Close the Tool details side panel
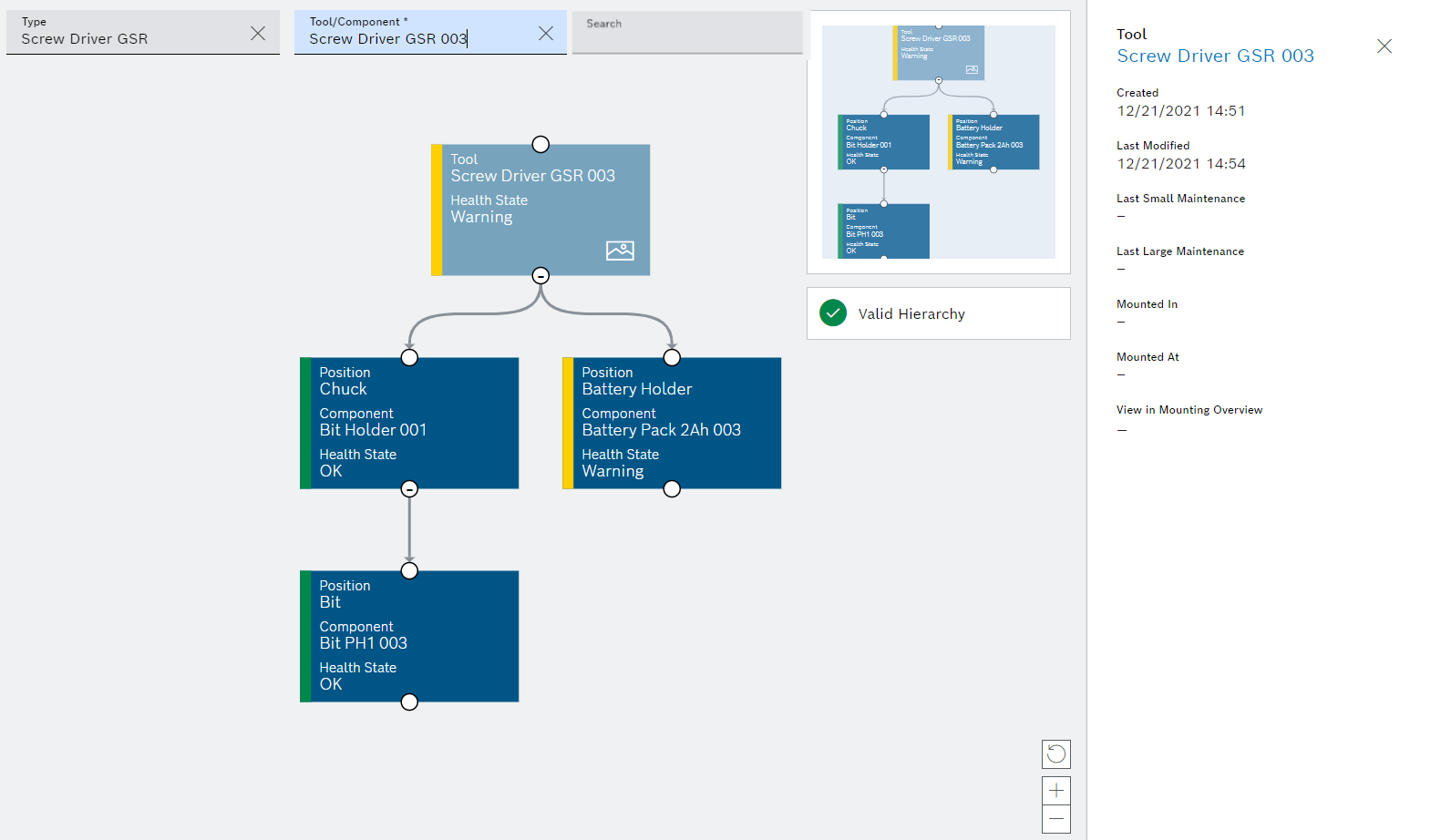This screenshot has width=1441, height=840. coord(1384,46)
